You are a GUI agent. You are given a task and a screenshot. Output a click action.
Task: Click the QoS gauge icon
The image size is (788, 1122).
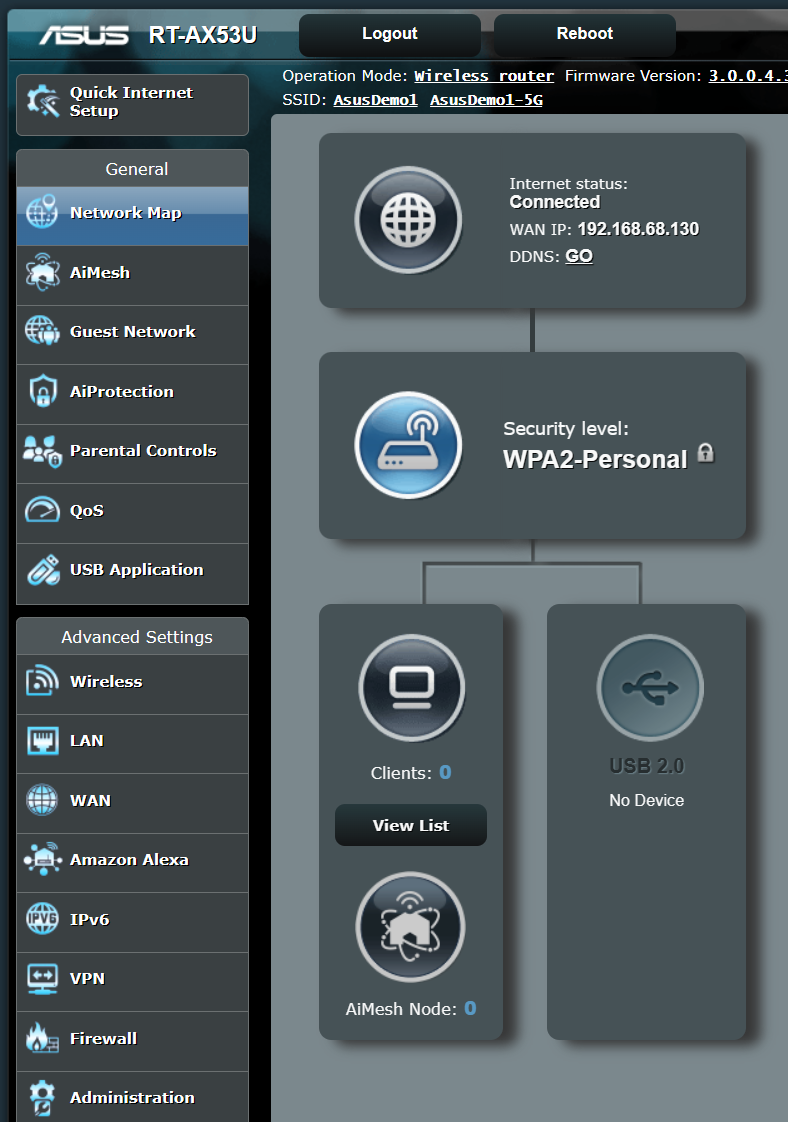point(42,509)
